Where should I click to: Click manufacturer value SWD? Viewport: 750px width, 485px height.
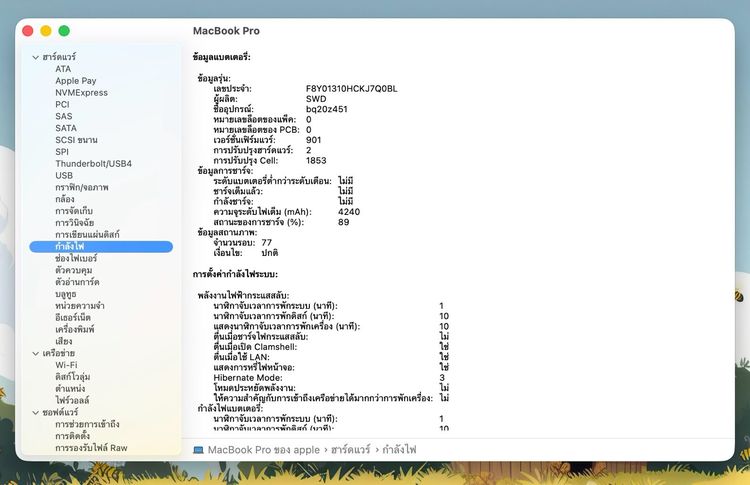point(316,99)
